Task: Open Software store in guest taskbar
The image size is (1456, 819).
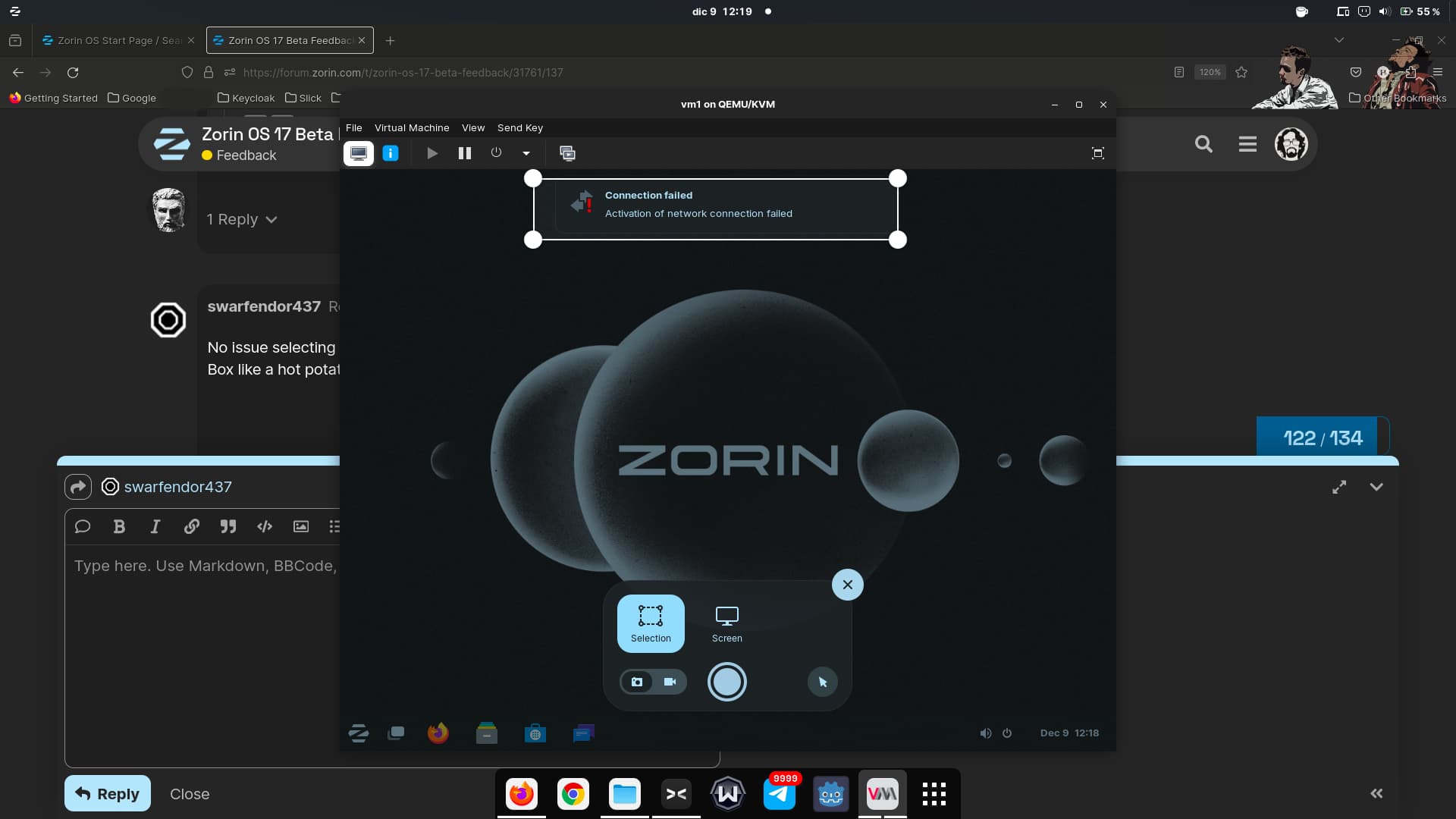Action: tap(535, 733)
